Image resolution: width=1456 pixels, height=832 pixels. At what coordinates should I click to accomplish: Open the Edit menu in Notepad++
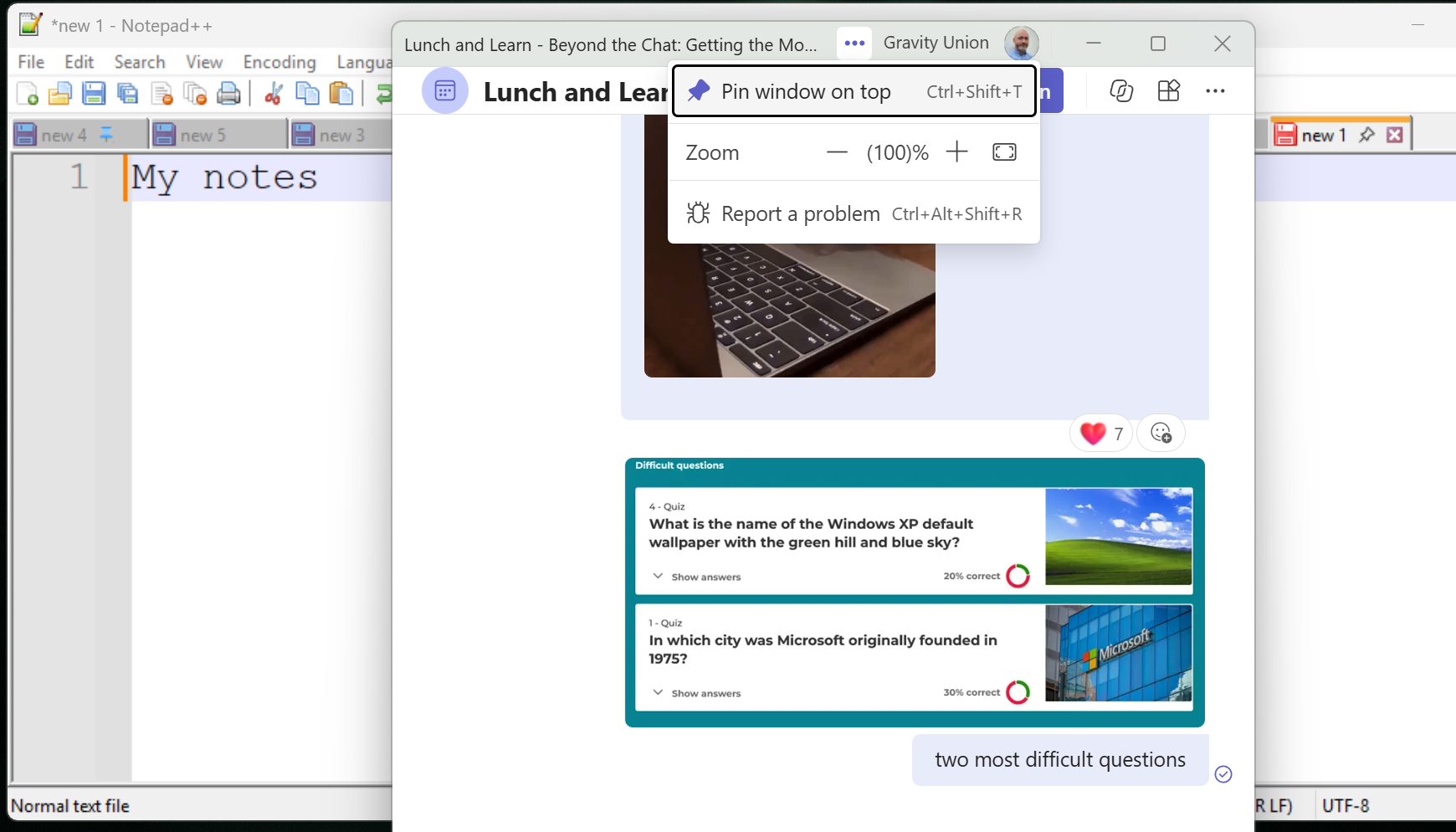tap(79, 62)
